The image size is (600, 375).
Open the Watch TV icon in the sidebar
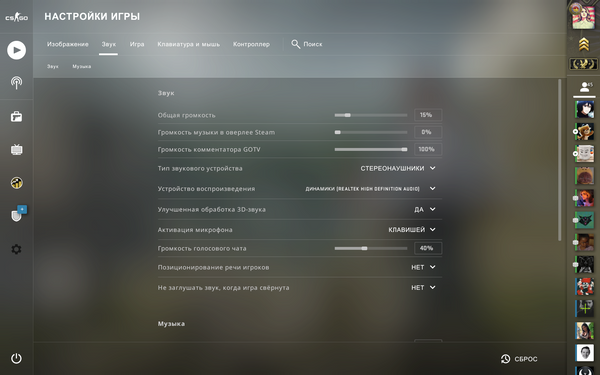(16, 150)
